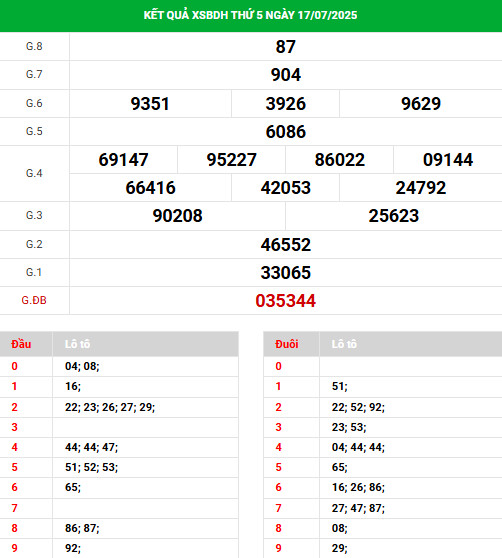502x558 pixels.
Task: Click the G.3 number 90208
Action: (177, 216)
